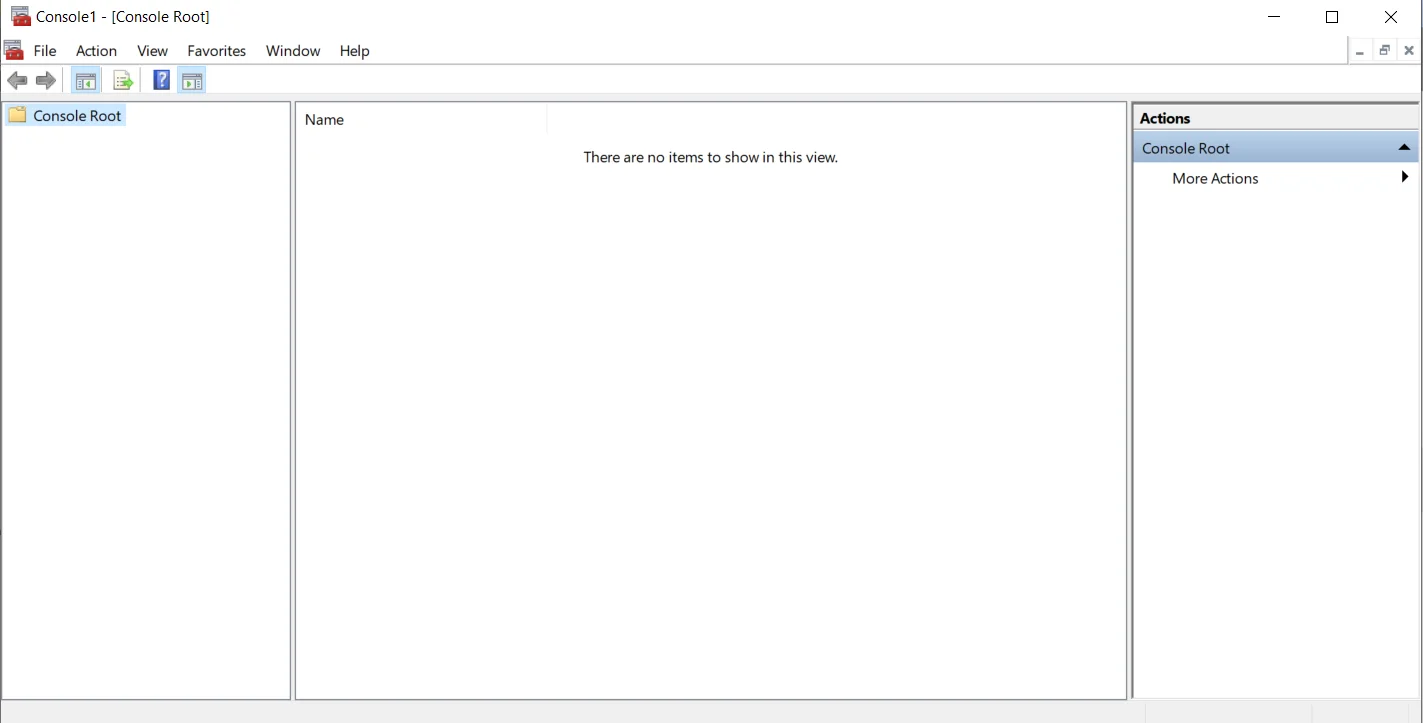The width and height of the screenshot is (1423, 723).
Task: Click the Name column header
Action: click(324, 120)
